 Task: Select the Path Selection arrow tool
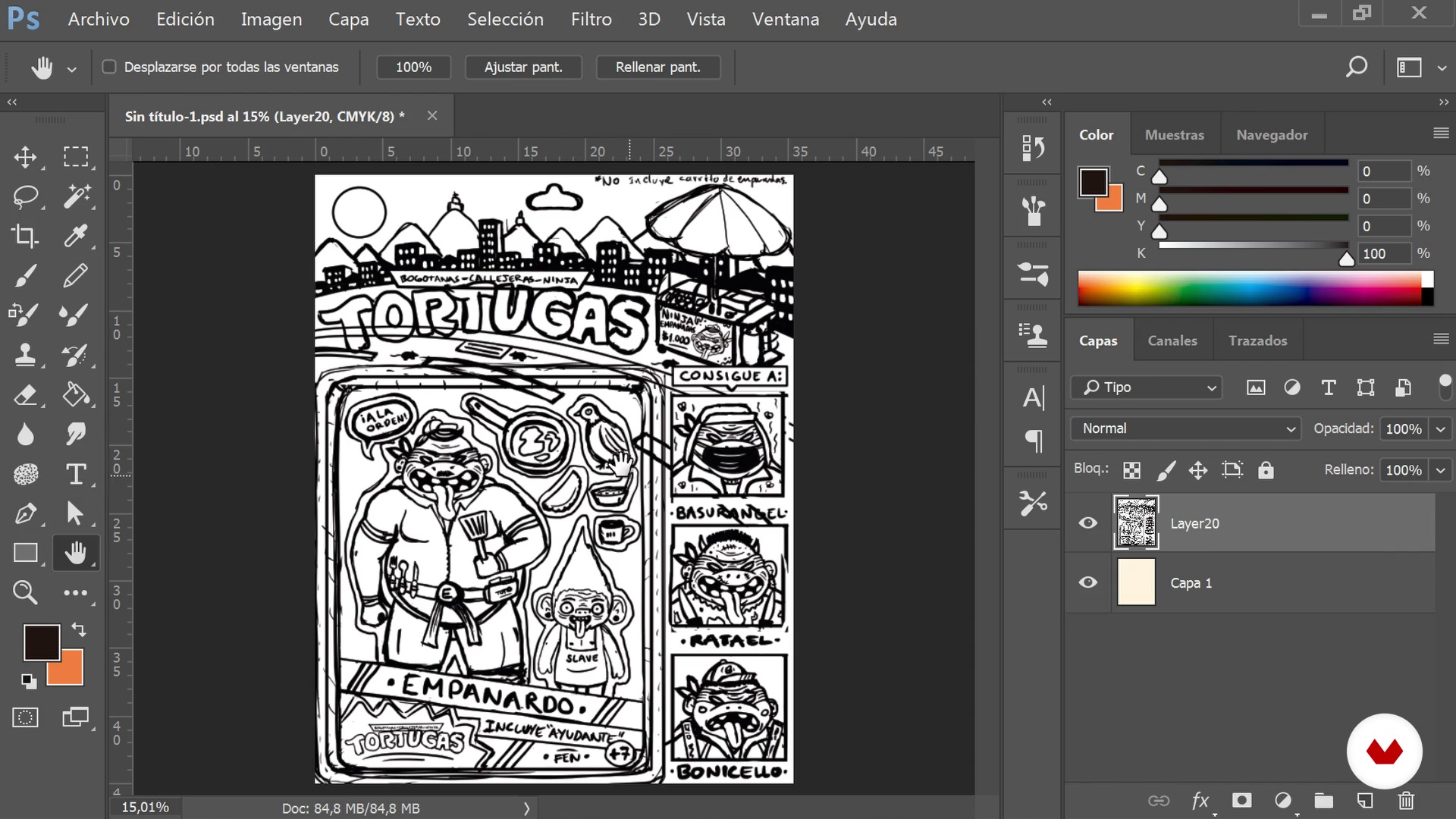pyautogui.click(x=75, y=513)
